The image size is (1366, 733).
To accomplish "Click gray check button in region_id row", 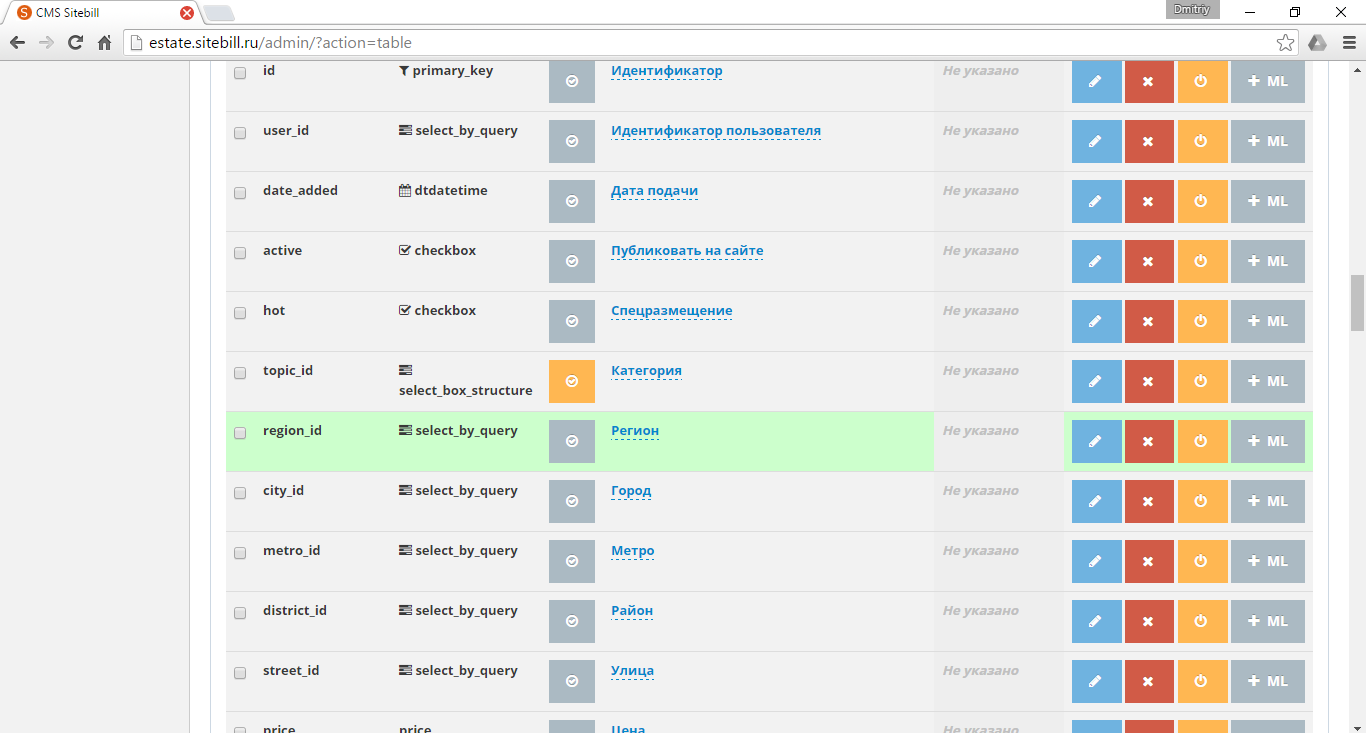I will [x=572, y=442].
